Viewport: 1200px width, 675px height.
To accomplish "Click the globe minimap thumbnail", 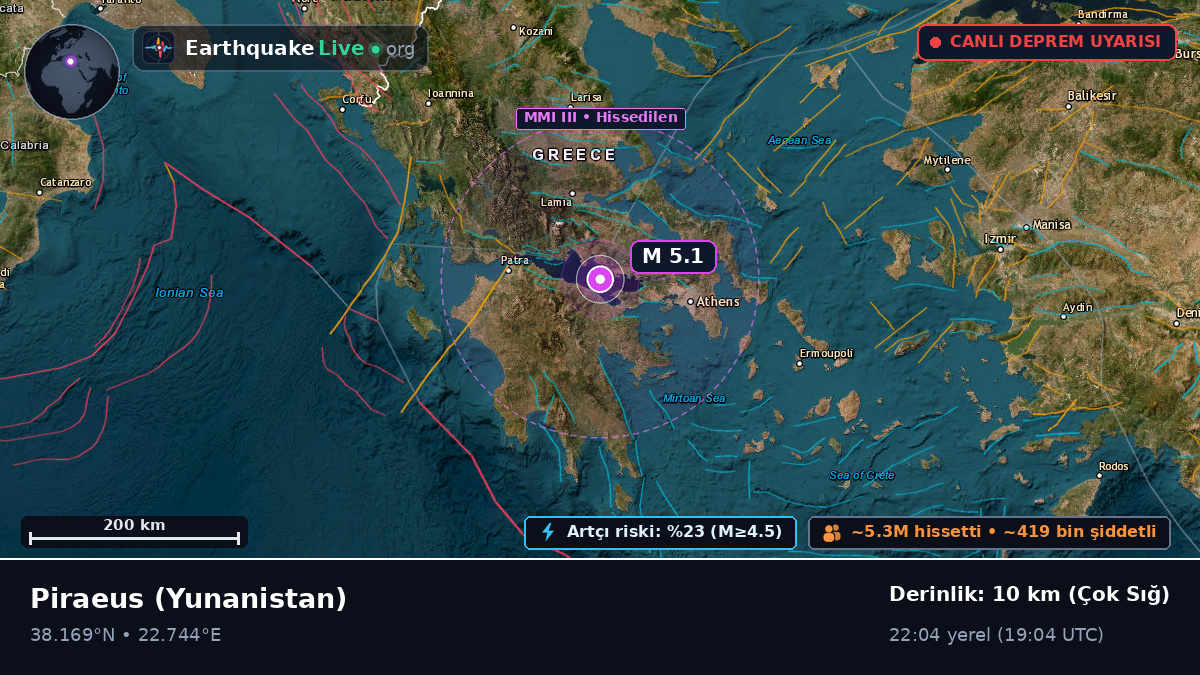I will 72,72.
